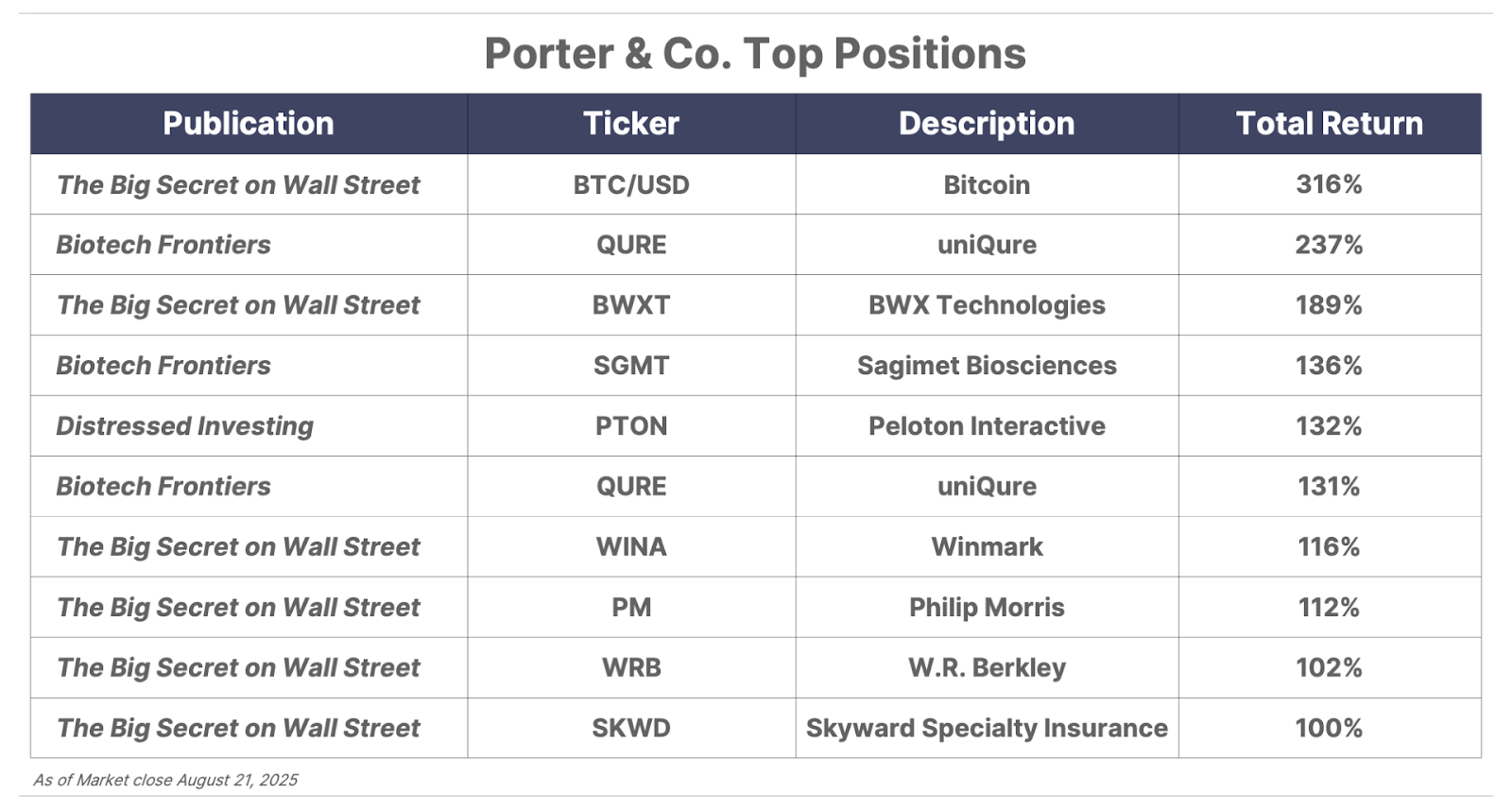Select the BWX Technologies description cell
The height and width of the screenshot is (811, 1512).
coord(987,305)
